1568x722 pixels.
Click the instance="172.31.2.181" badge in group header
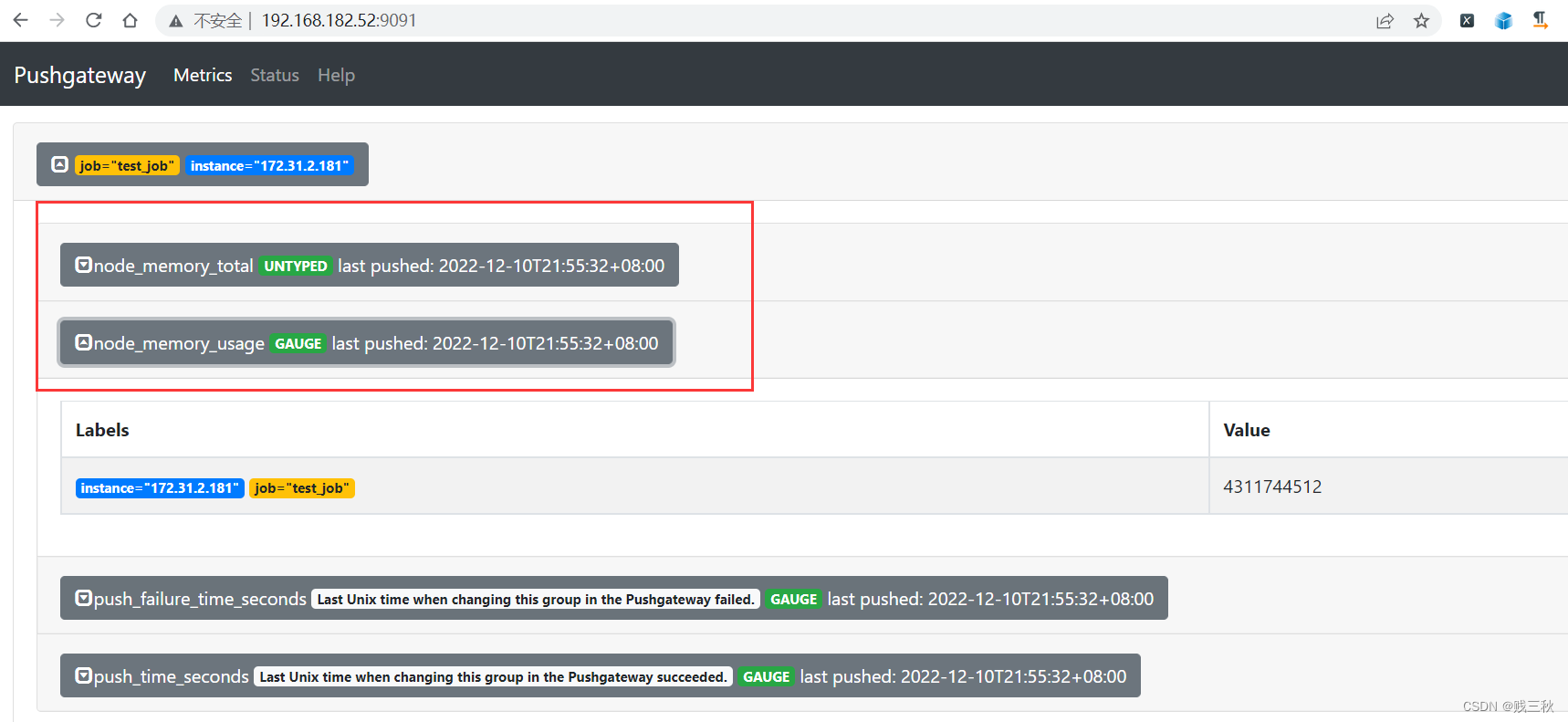[269, 165]
